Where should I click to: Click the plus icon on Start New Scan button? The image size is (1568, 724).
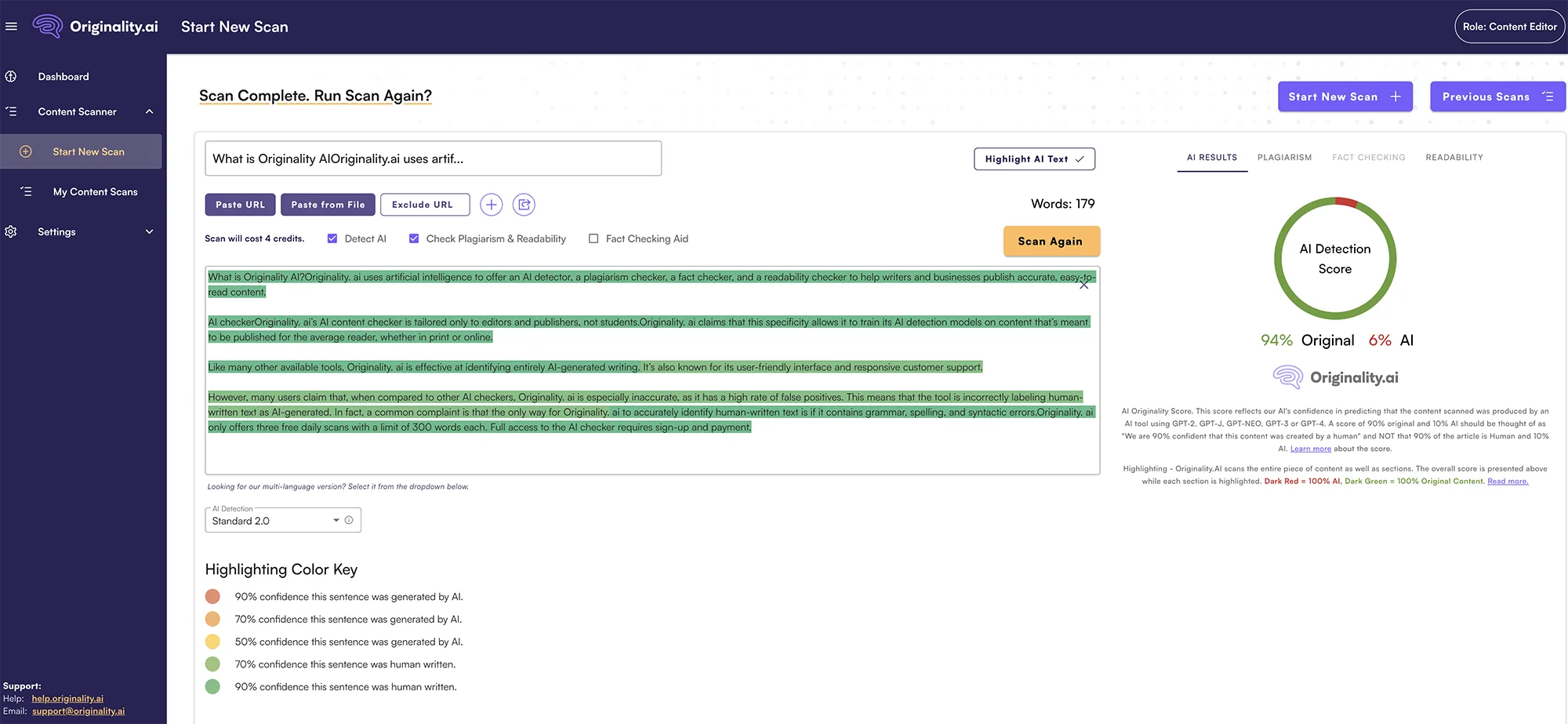1396,96
